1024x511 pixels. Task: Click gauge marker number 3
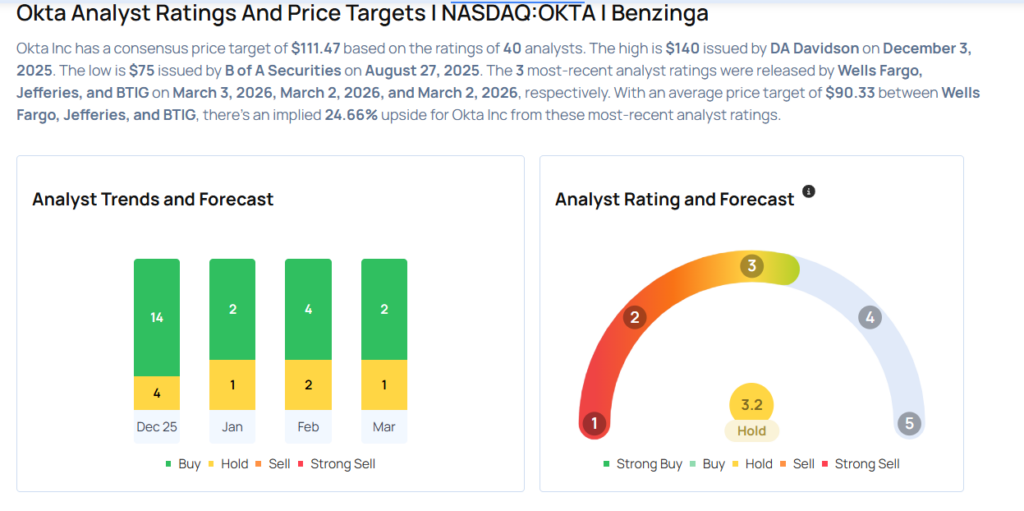751,266
